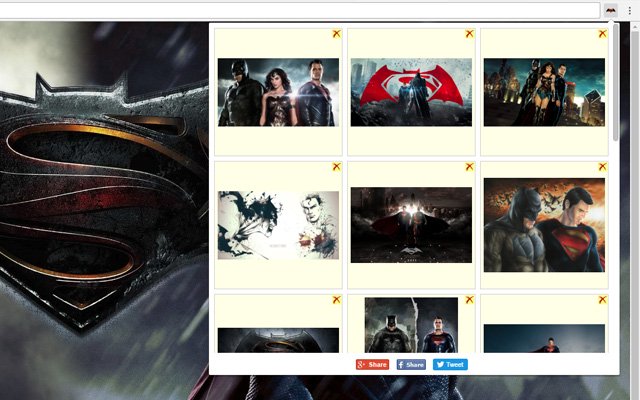
Task: Select the flying Superman thumbnail
Action: [544, 338]
